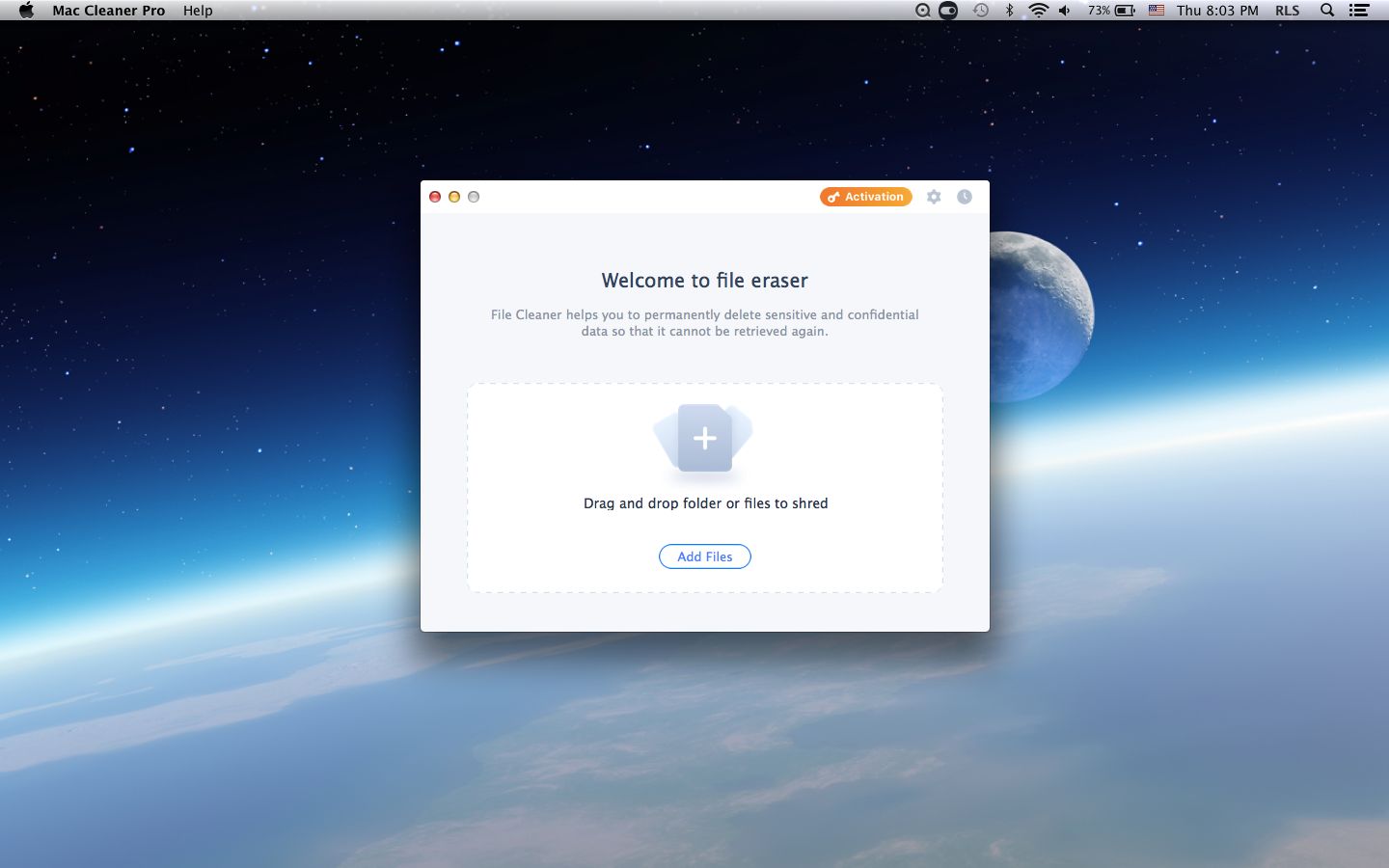The width and height of the screenshot is (1389, 868).
Task: Check battery status at 73%
Action: pos(1109,11)
